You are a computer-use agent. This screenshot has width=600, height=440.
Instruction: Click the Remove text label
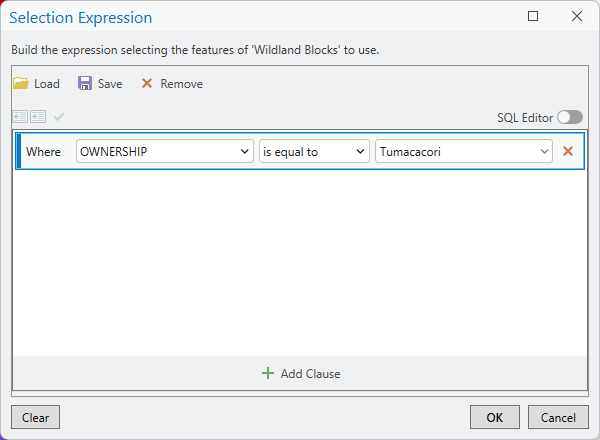pyautogui.click(x=181, y=84)
